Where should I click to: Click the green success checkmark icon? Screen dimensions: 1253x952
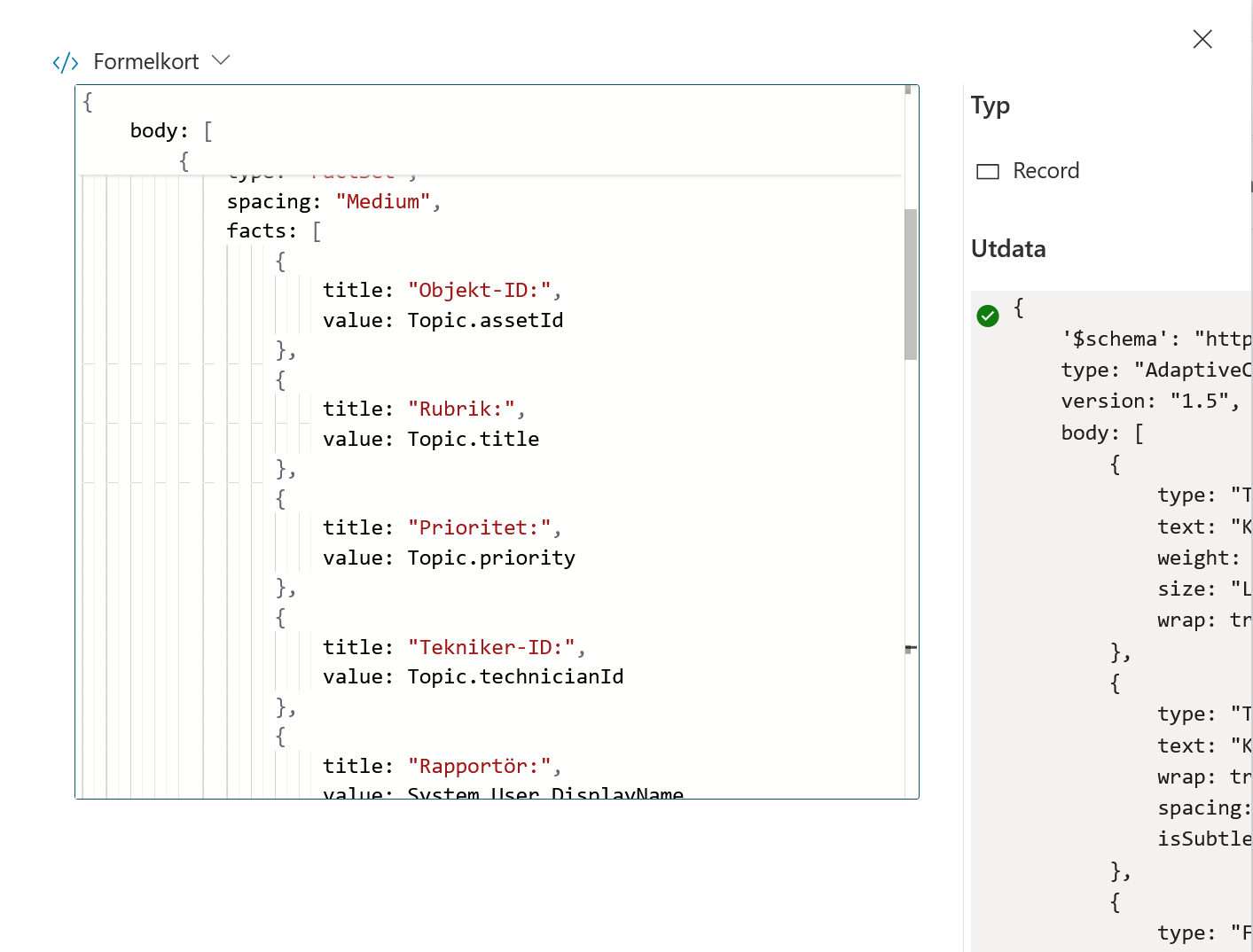tap(988, 316)
